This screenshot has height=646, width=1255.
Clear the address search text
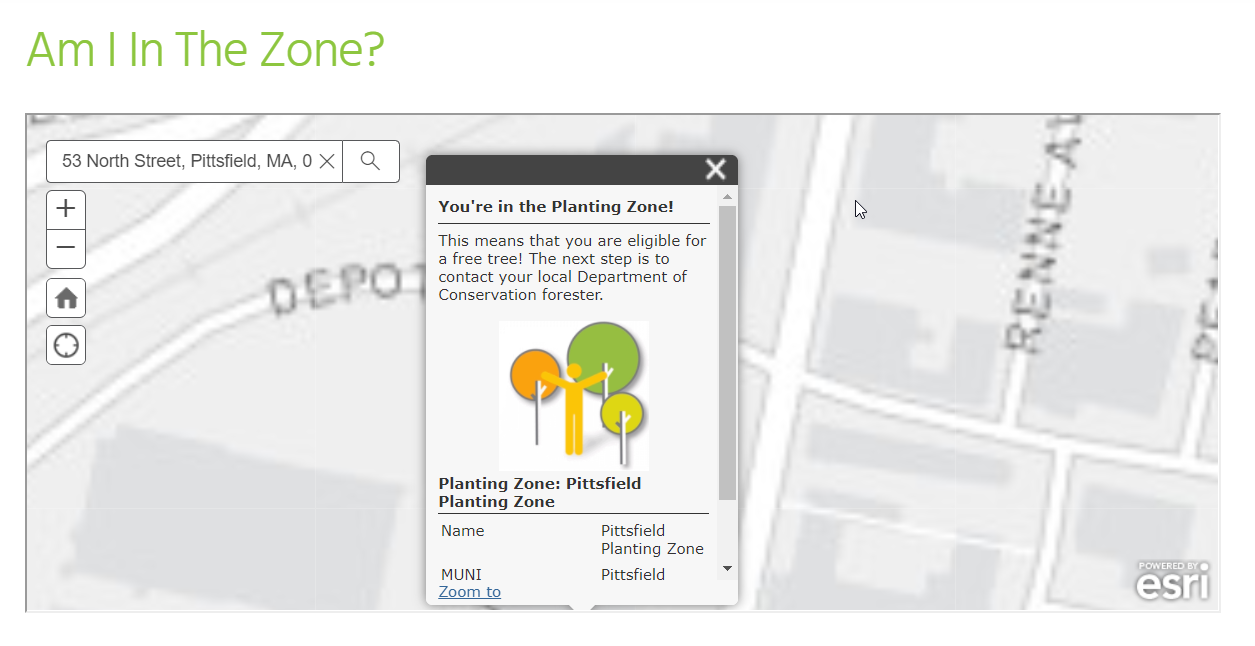point(327,161)
